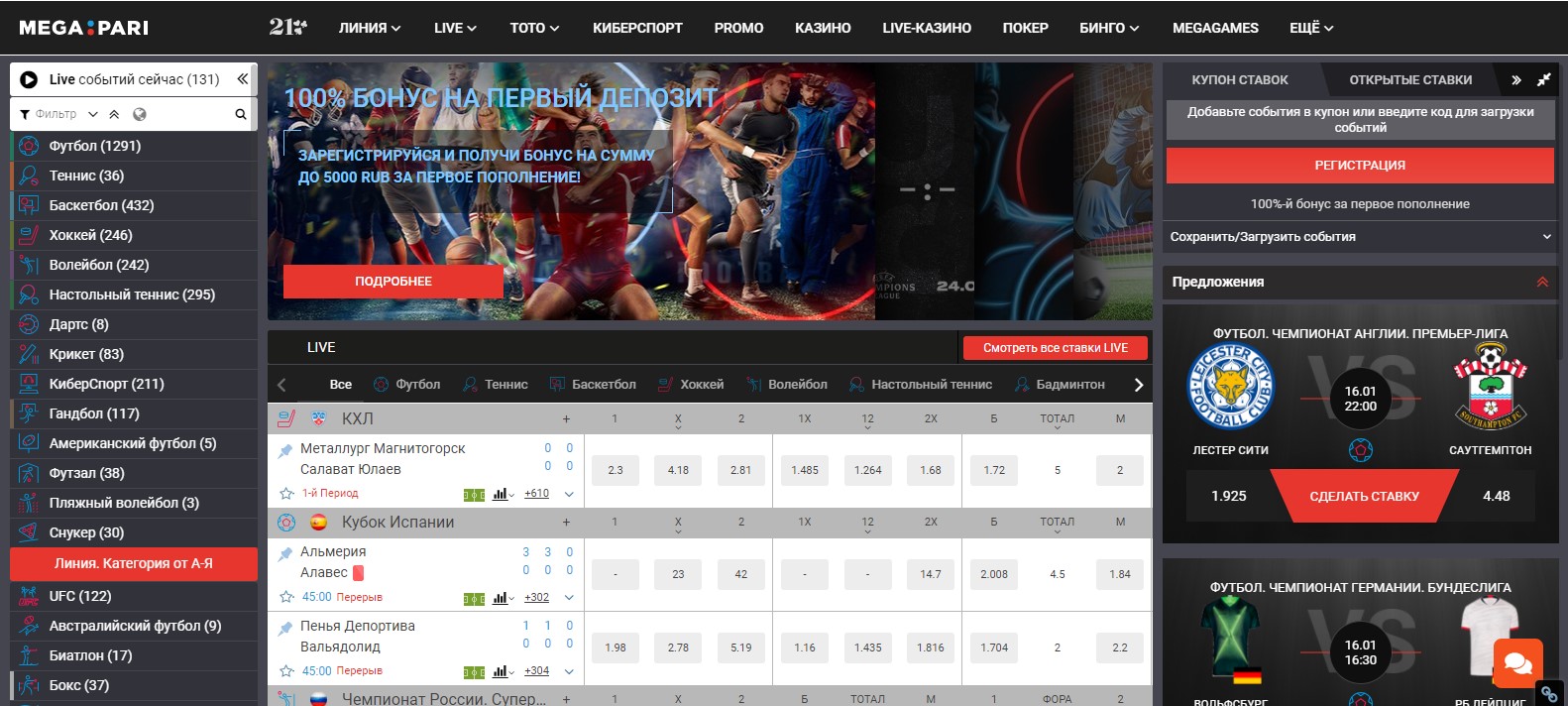
Task: Switch to Купон ставок tab
Action: (x=1240, y=79)
